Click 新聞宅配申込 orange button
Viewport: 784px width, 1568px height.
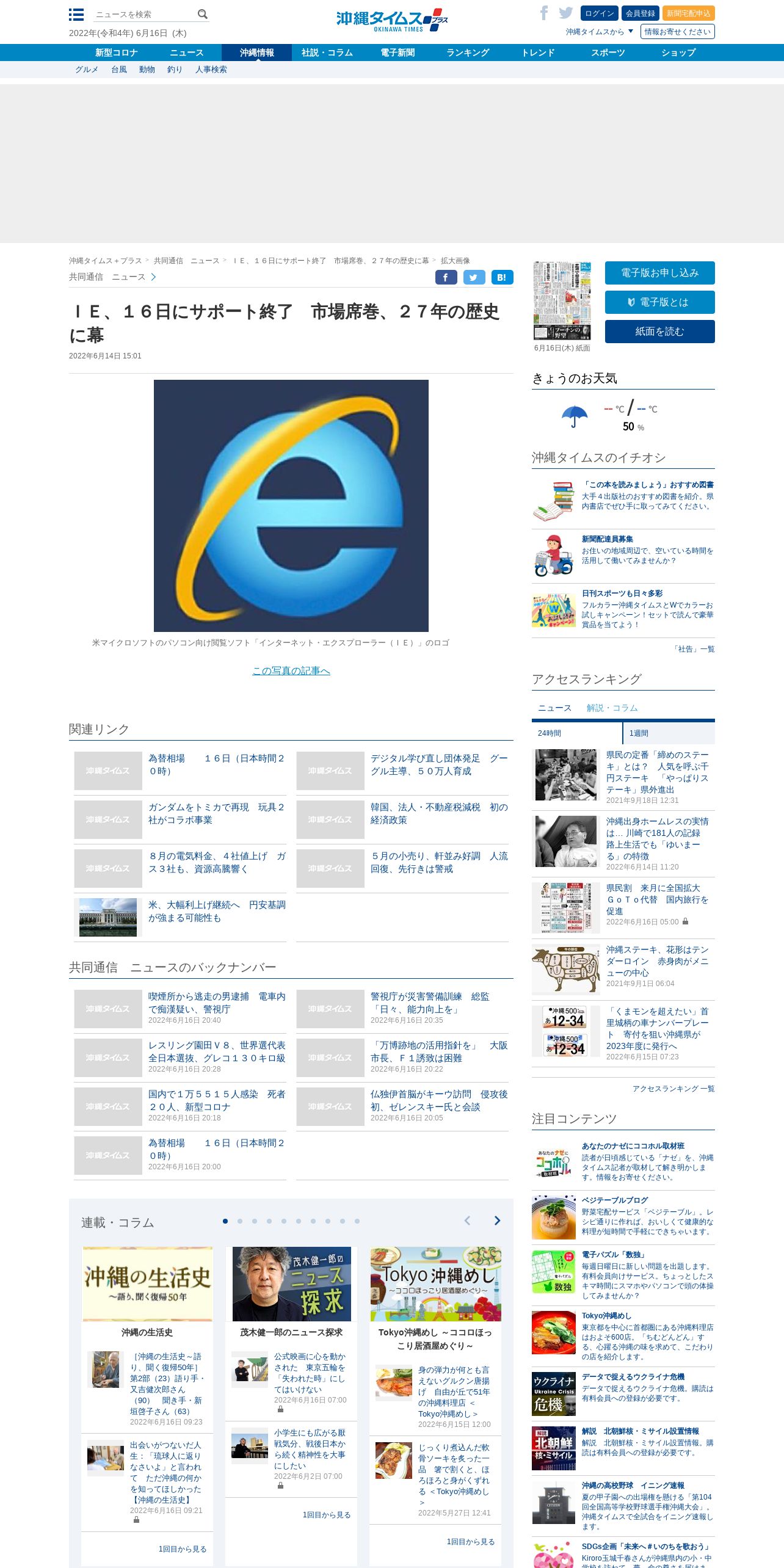click(x=689, y=13)
